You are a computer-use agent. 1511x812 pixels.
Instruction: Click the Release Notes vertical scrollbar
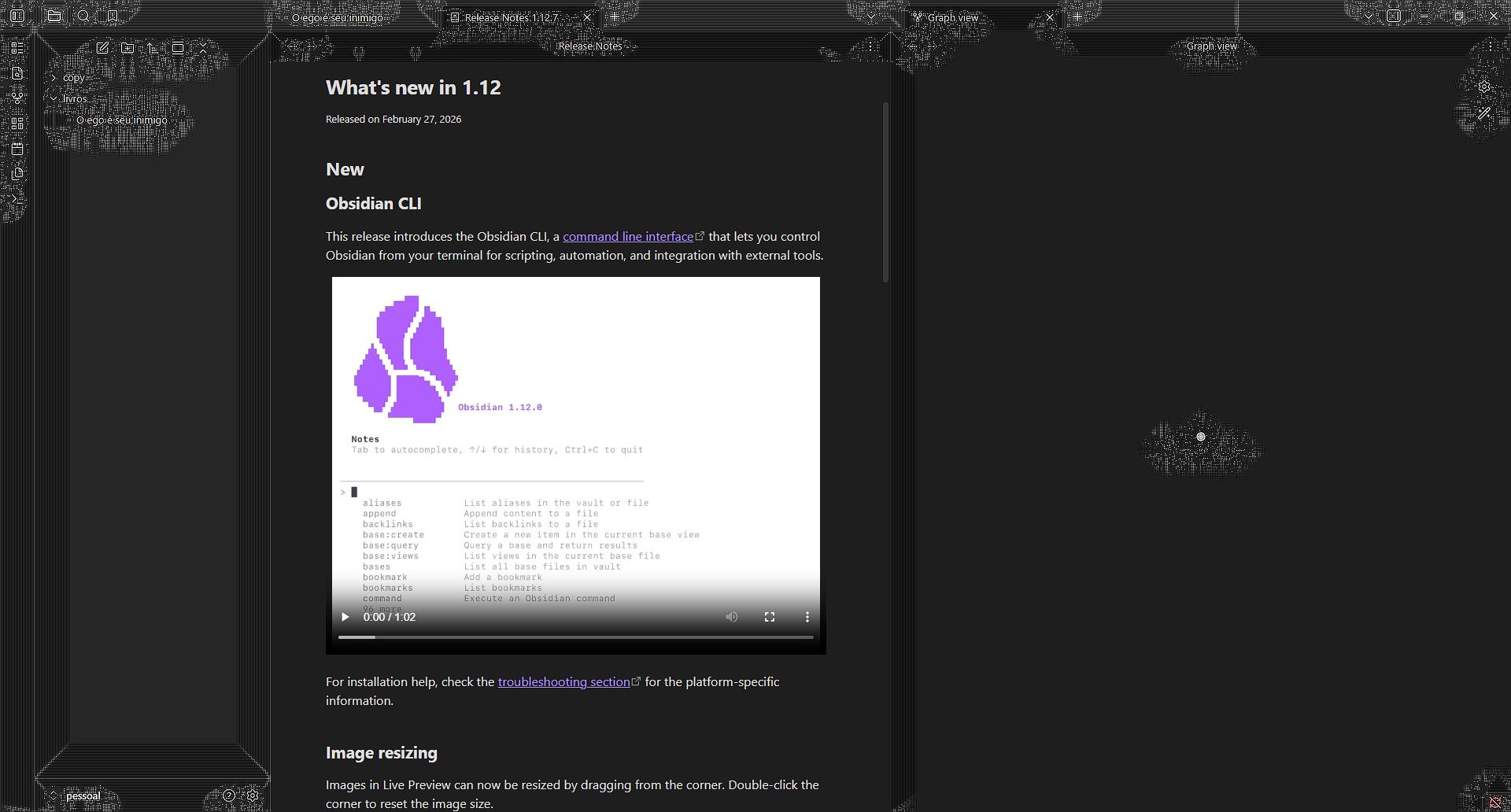point(885,192)
